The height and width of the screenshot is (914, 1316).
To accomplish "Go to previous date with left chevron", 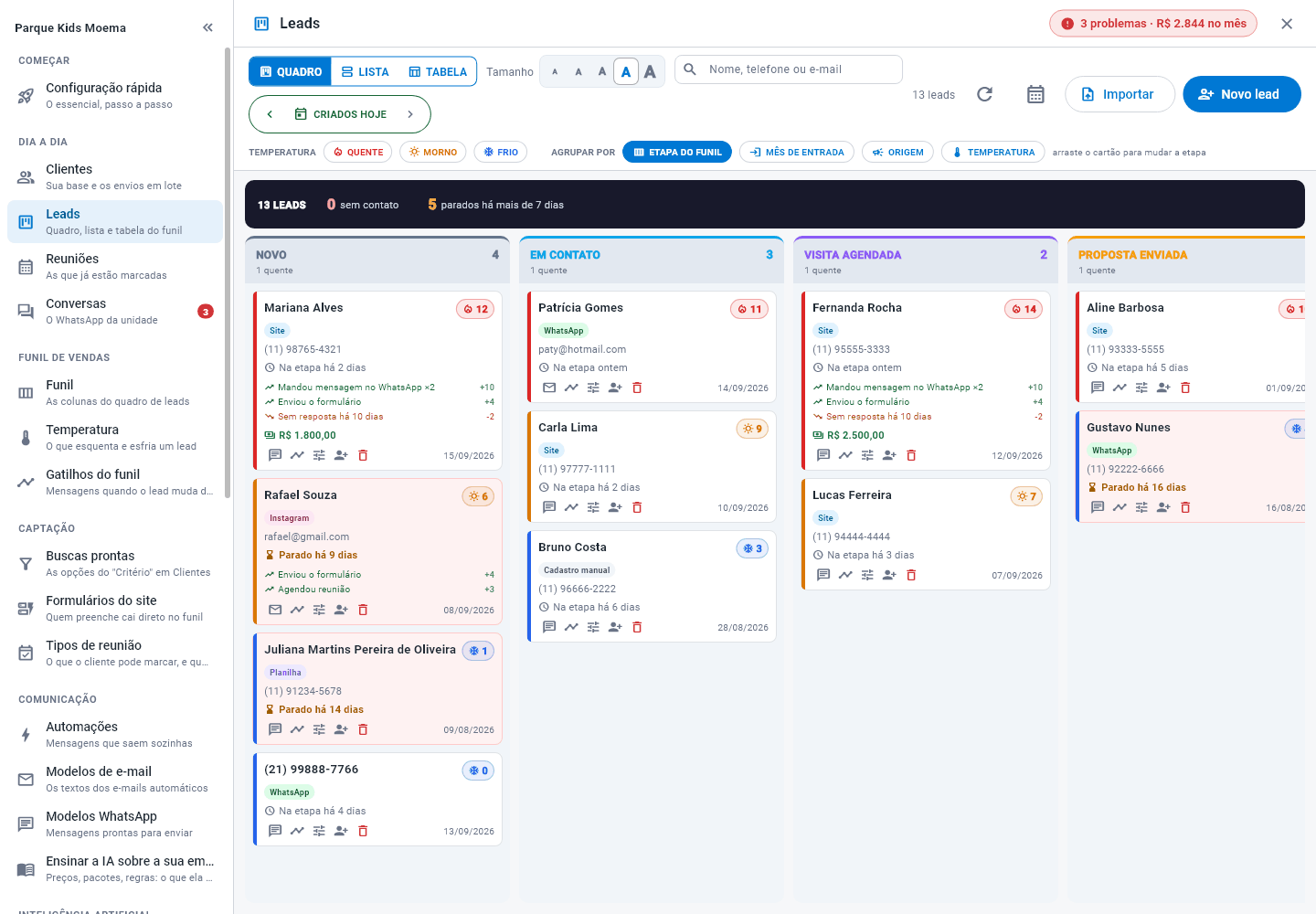I will point(270,114).
